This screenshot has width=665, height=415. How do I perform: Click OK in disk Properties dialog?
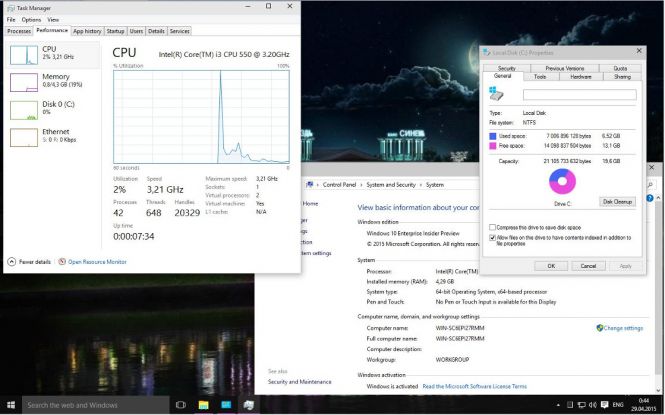click(x=551, y=266)
